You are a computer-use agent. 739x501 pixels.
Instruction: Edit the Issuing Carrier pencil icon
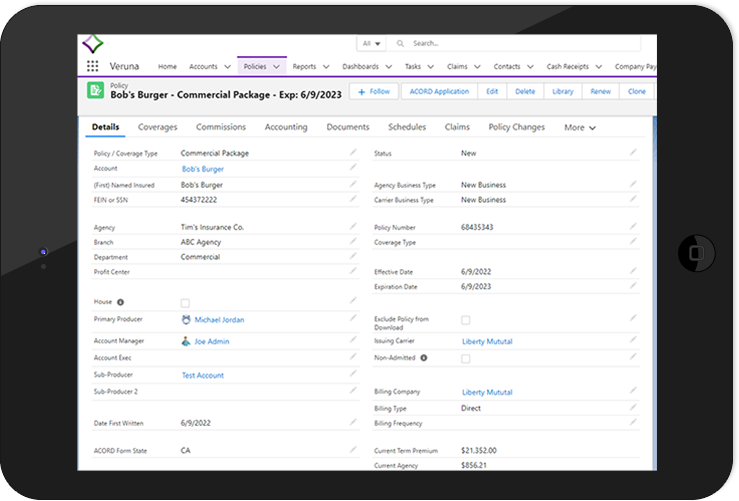633,339
